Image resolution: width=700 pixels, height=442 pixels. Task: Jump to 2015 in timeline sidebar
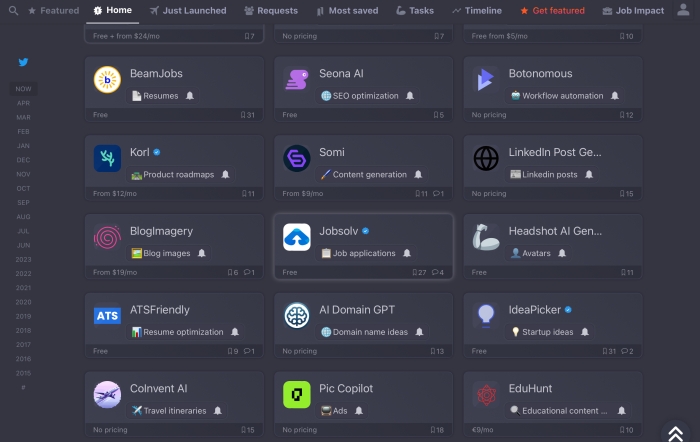click(x=23, y=373)
